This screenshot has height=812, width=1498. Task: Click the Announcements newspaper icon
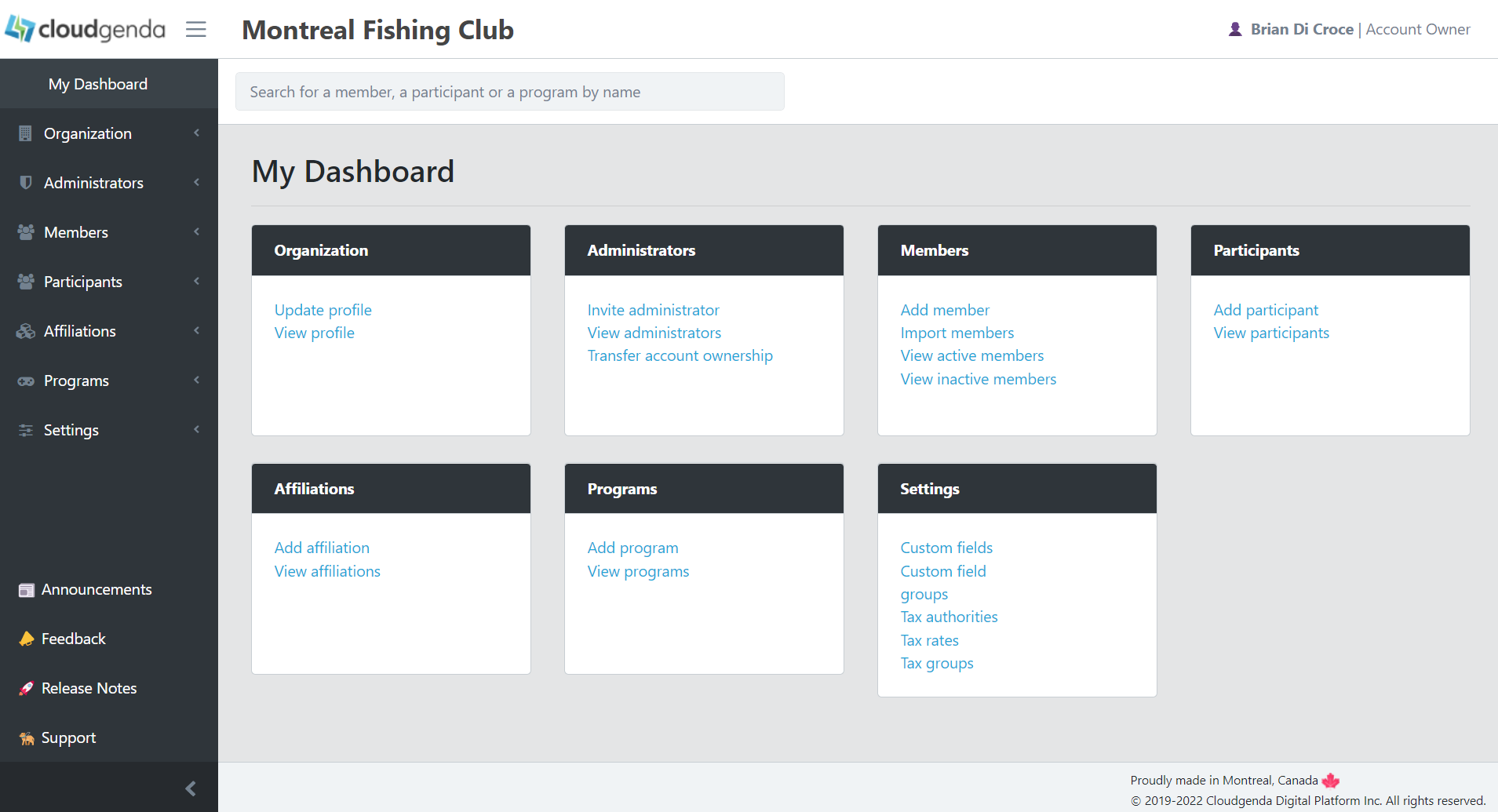coord(27,590)
